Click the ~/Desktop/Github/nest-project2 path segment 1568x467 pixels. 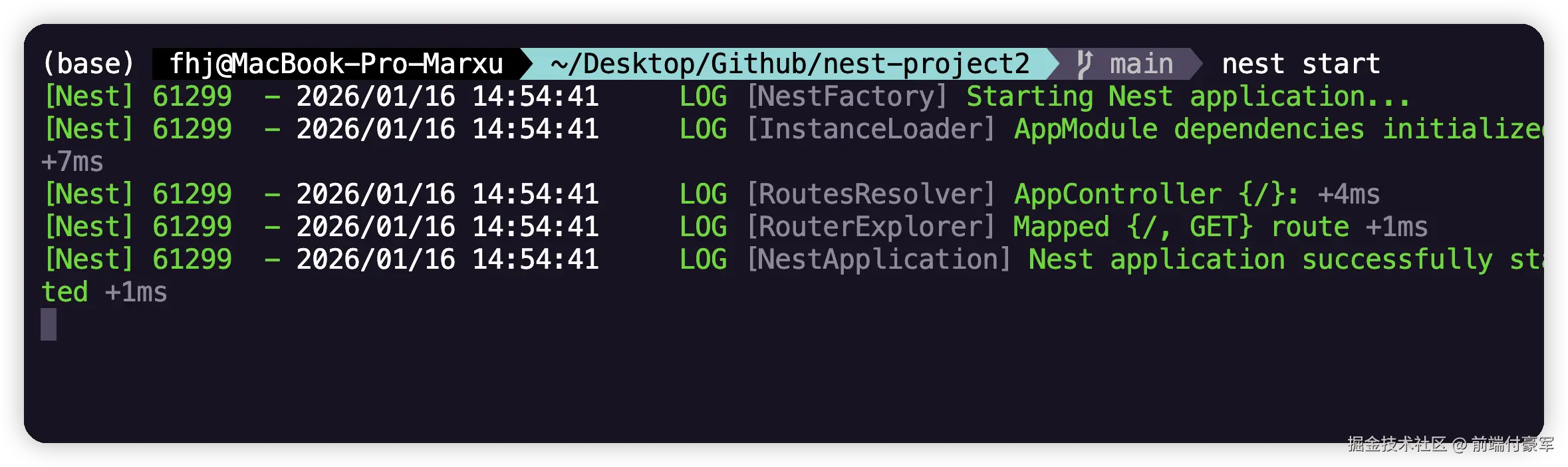[x=790, y=64]
